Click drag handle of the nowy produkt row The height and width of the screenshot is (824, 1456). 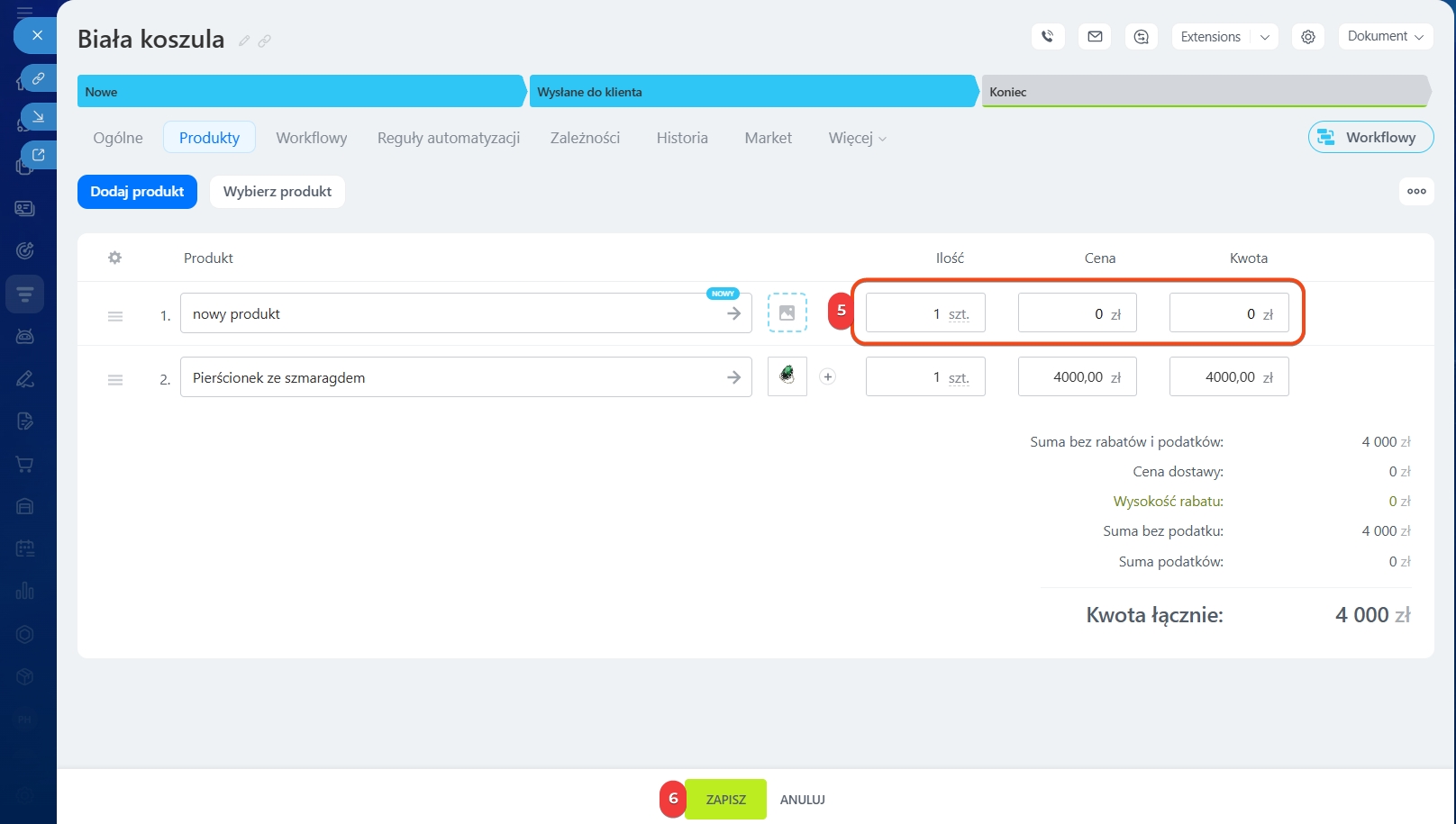coord(115,316)
